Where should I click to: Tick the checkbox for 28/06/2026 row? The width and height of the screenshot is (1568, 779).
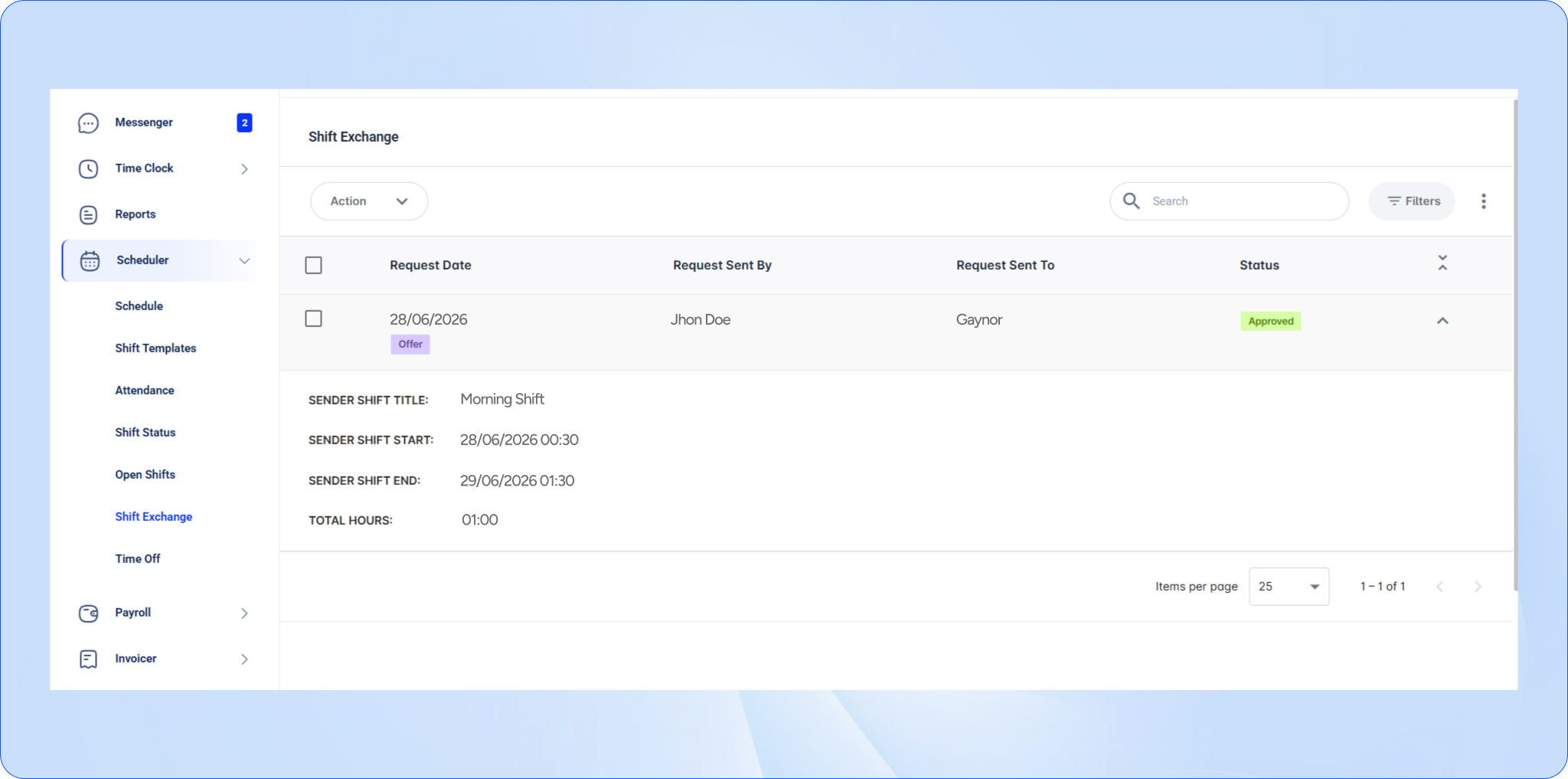pos(313,318)
